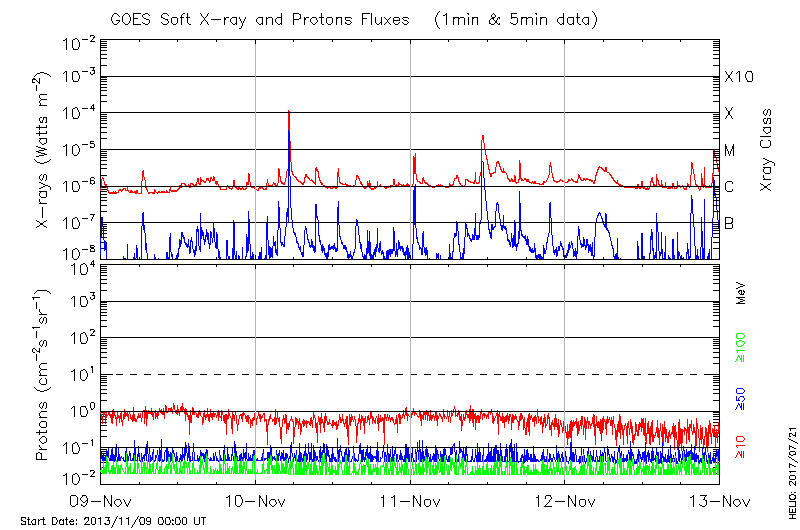Click the tallest red X-ray flare peak

pyautogui.click(x=289, y=113)
